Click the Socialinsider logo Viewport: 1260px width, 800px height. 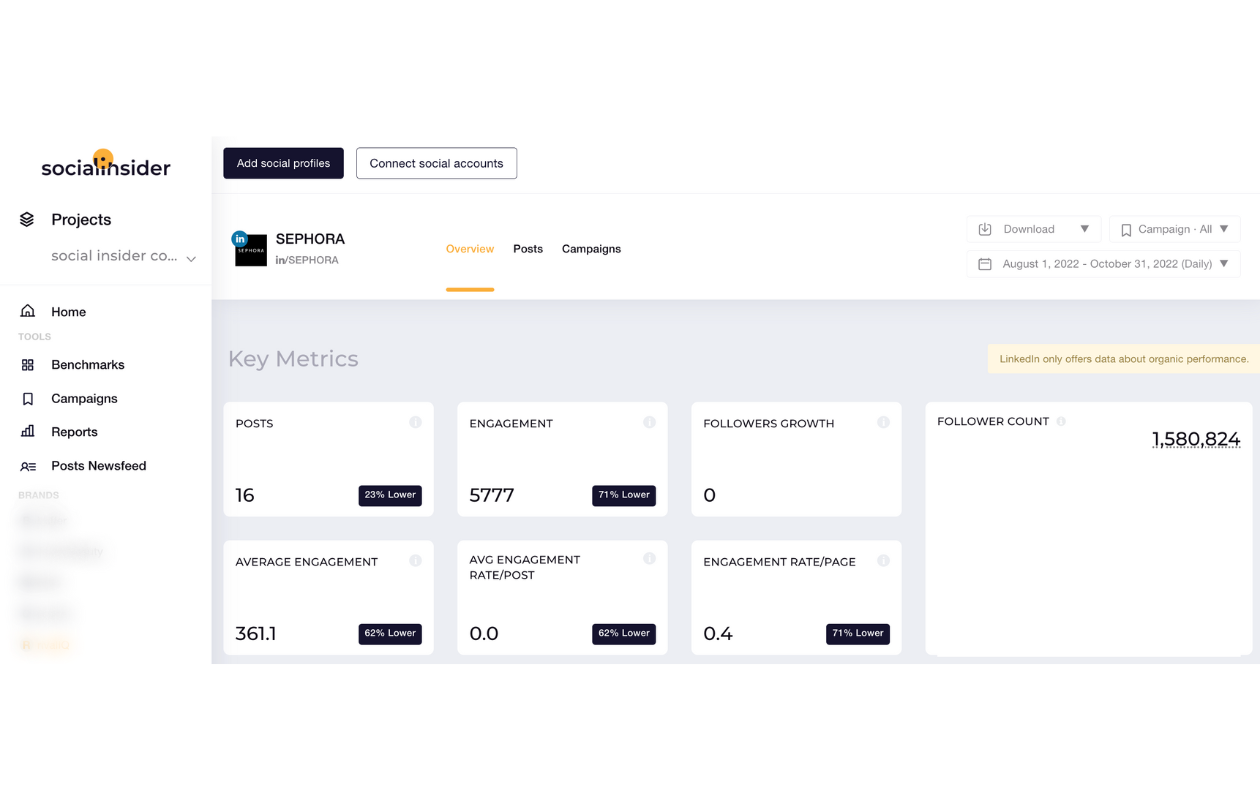[x=106, y=164]
